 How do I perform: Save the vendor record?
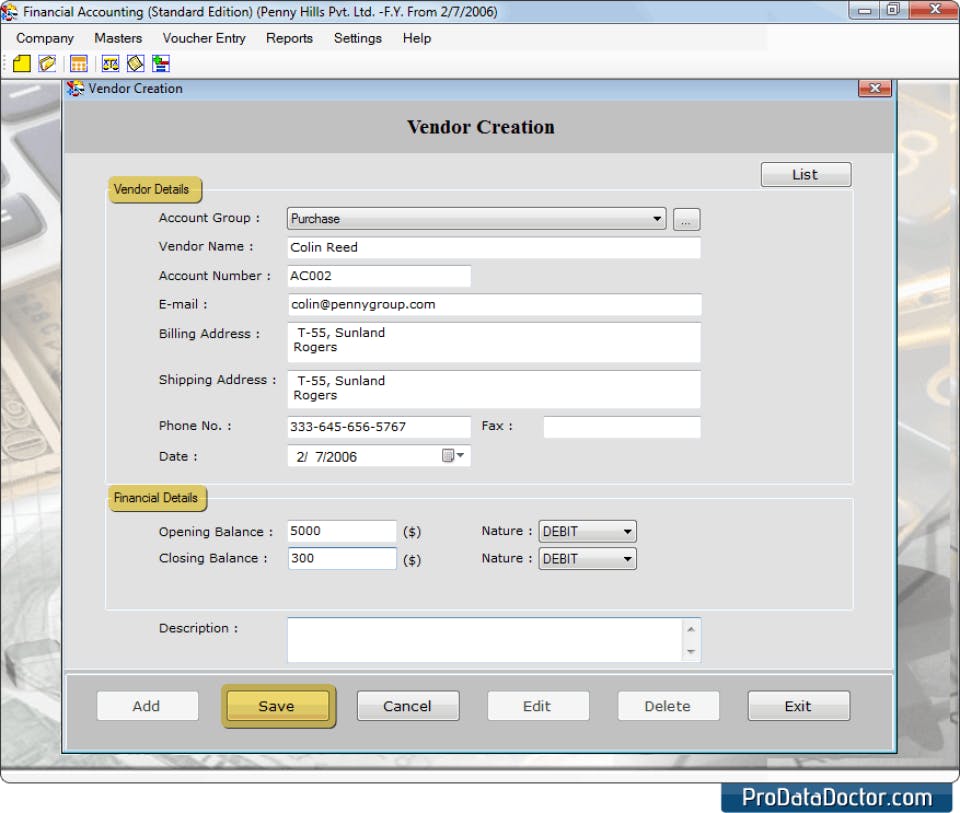point(278,705)
